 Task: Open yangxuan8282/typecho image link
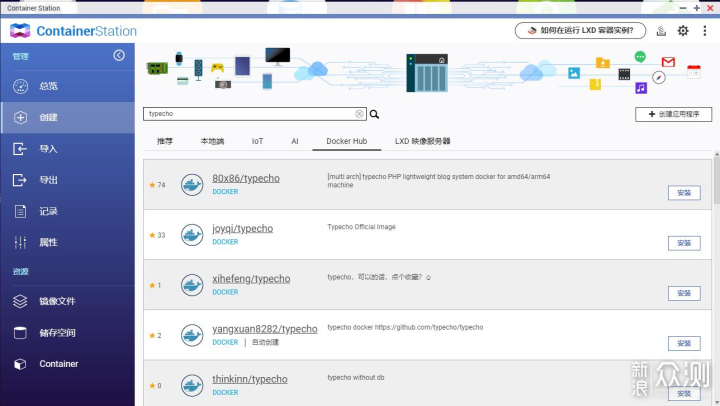coord(264,329)
